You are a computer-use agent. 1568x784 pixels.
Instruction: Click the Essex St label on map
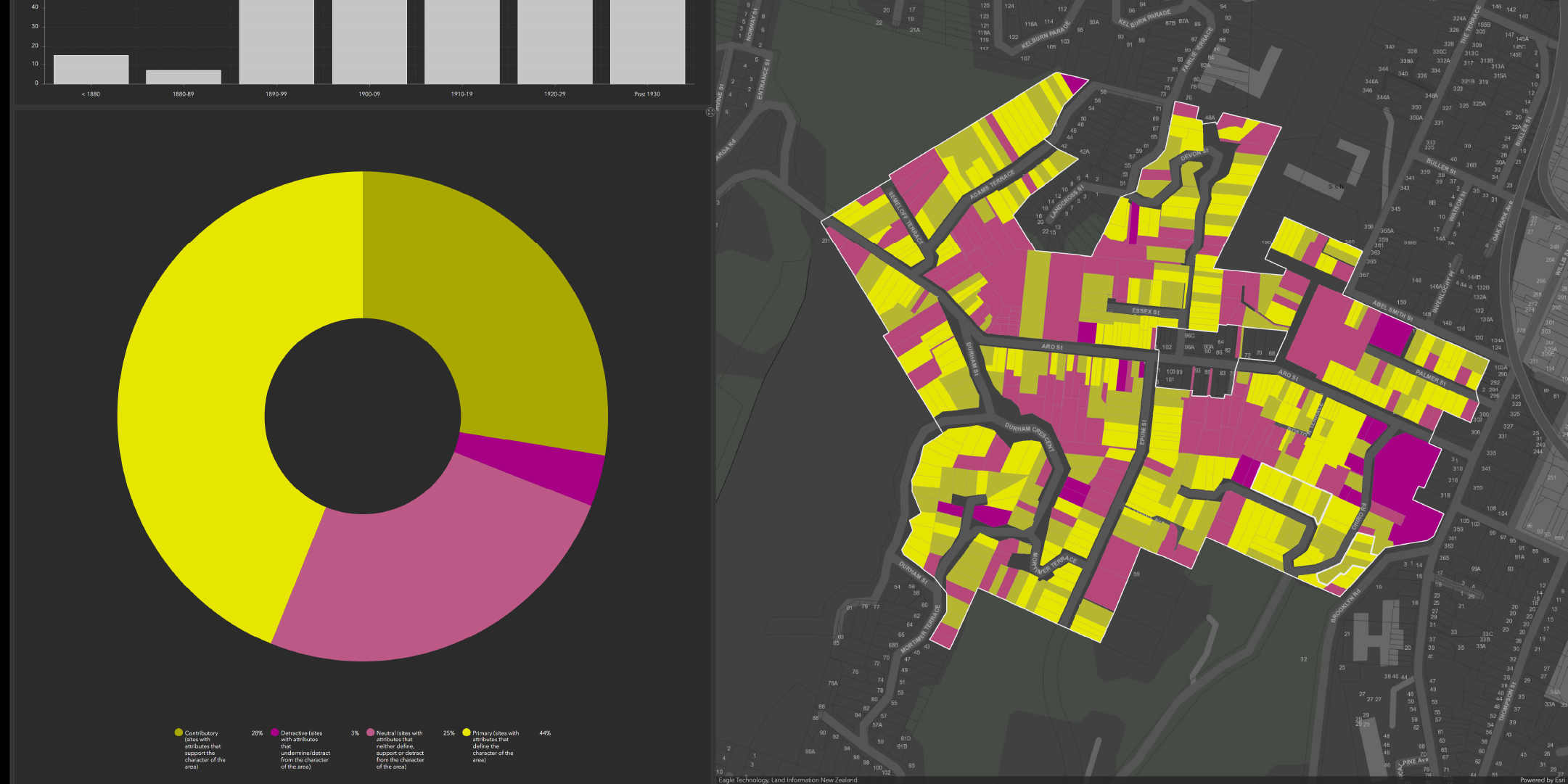click(1146, 311)
